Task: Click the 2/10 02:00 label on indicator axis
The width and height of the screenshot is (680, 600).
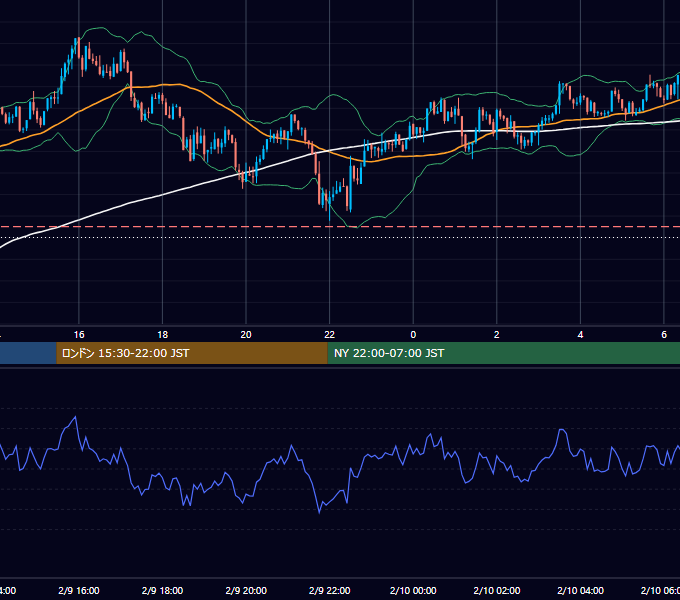Action: tap(497, 590)
